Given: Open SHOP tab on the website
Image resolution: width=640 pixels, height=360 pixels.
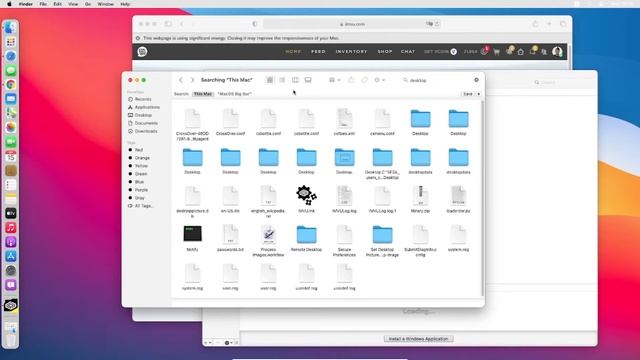Looking at the screenshot, I should (385, 52).
